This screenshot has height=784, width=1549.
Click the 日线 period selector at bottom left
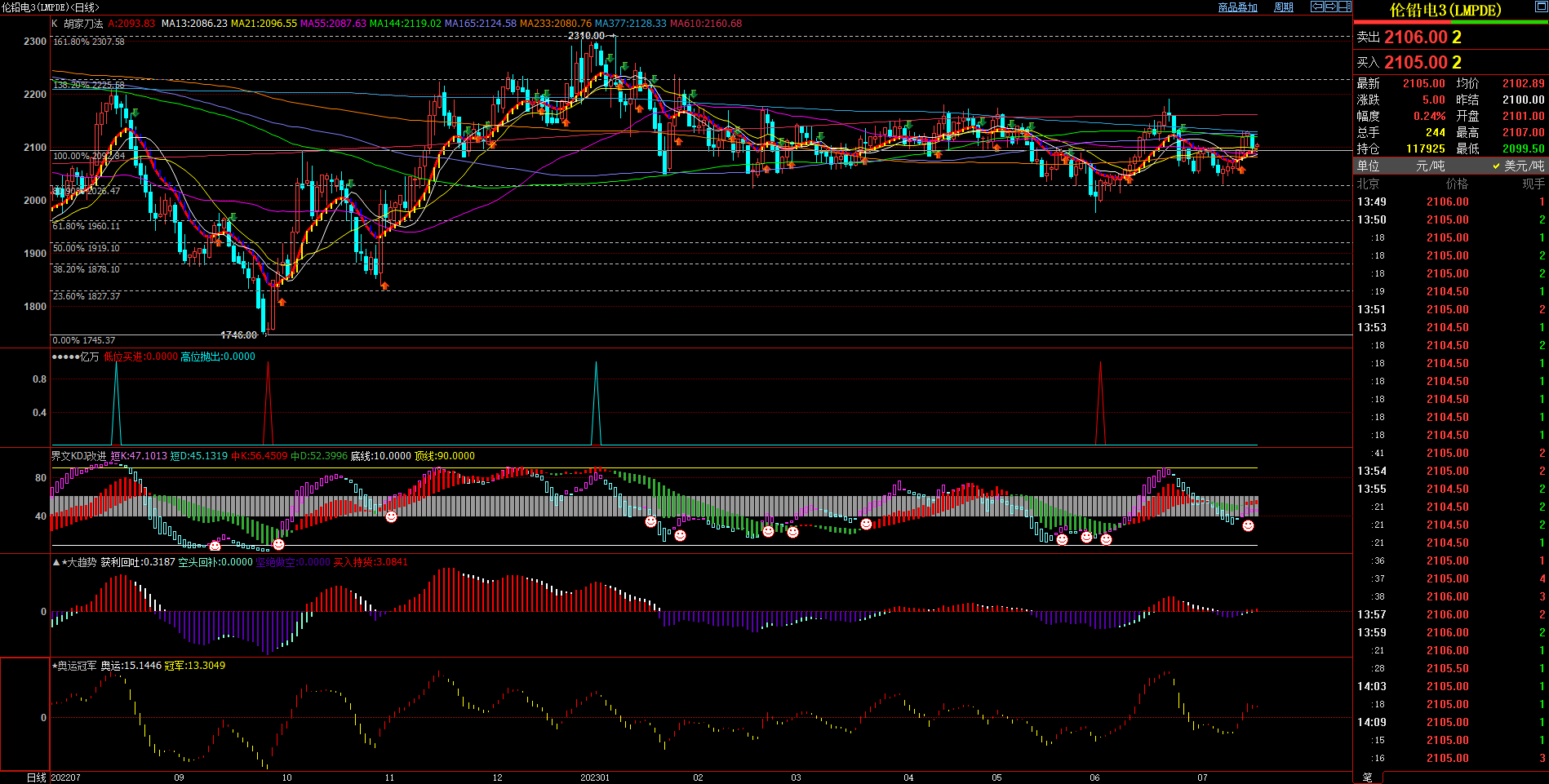(37, 777)
